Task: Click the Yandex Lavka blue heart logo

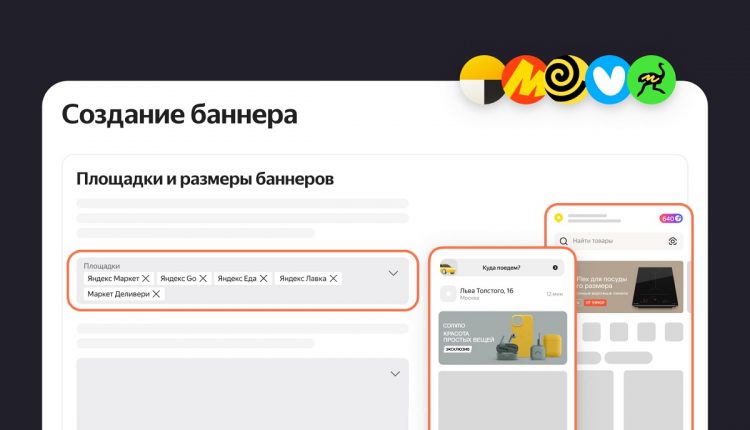Action: point(608,80)
